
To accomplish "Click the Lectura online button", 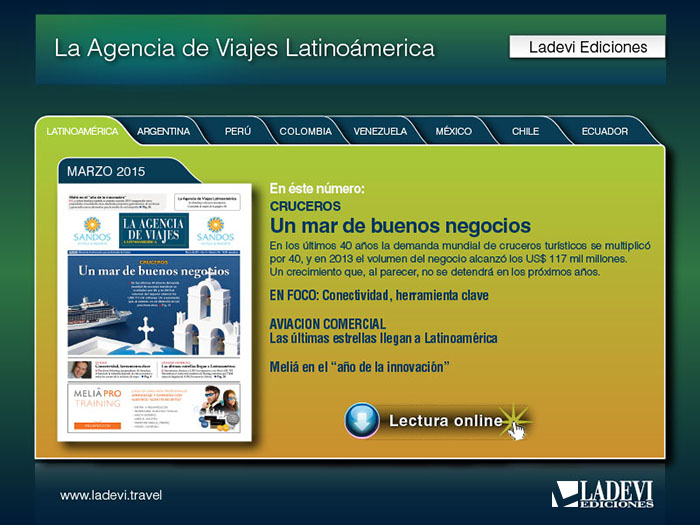I will 438,421.
